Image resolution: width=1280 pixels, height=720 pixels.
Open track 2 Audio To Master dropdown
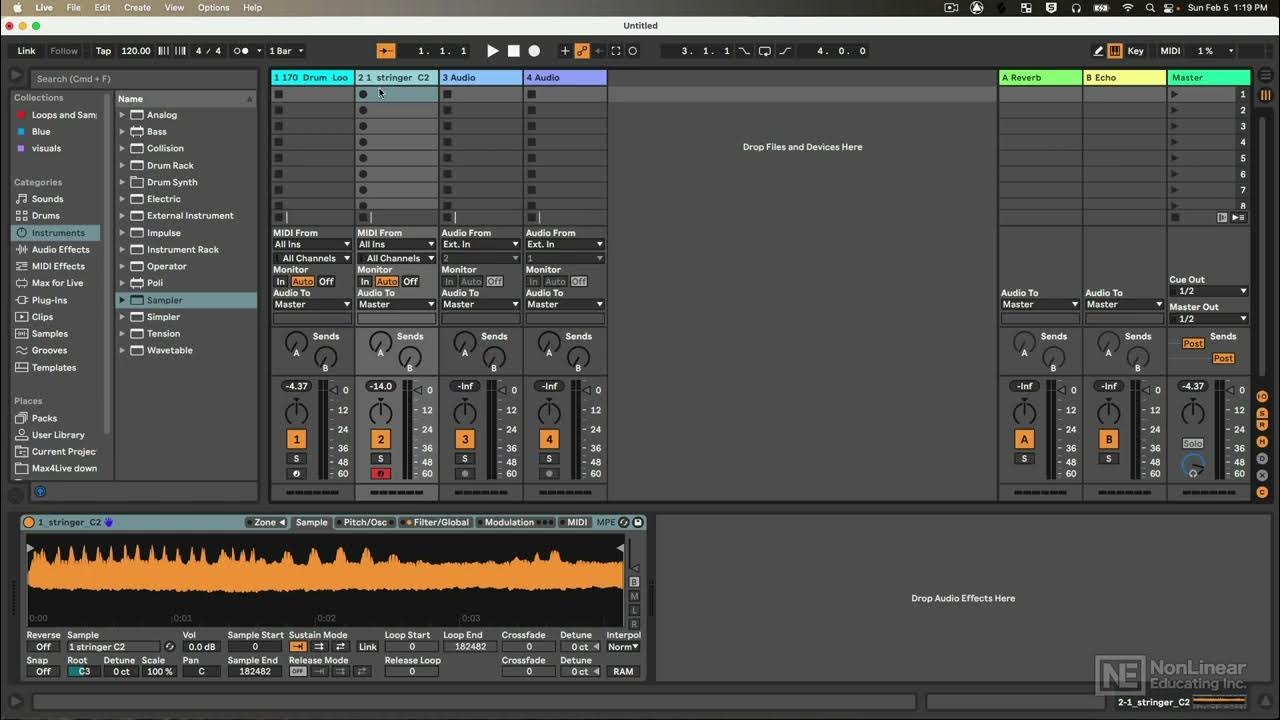click(396, 305)
